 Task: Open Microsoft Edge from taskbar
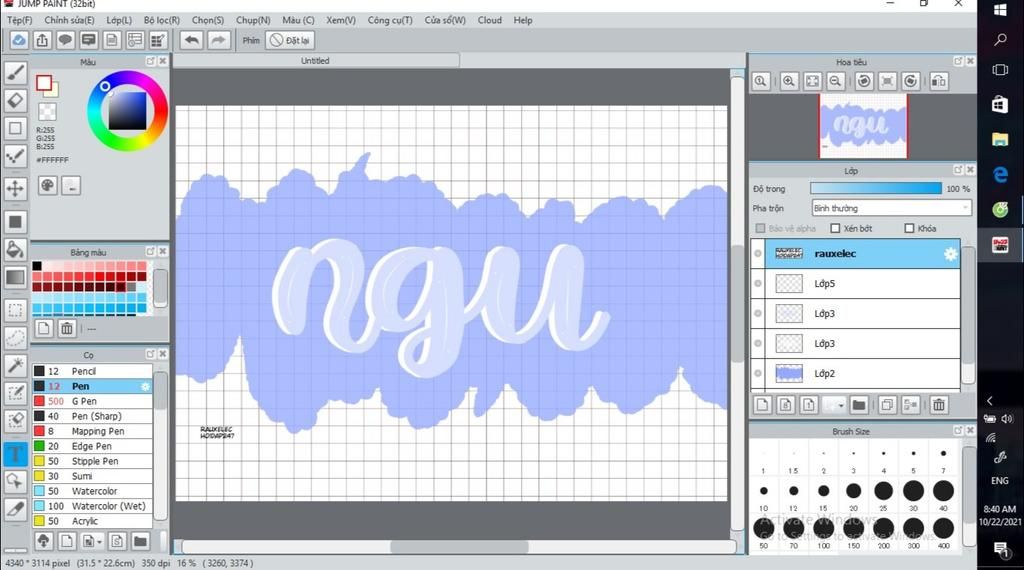coord(1000,174)
